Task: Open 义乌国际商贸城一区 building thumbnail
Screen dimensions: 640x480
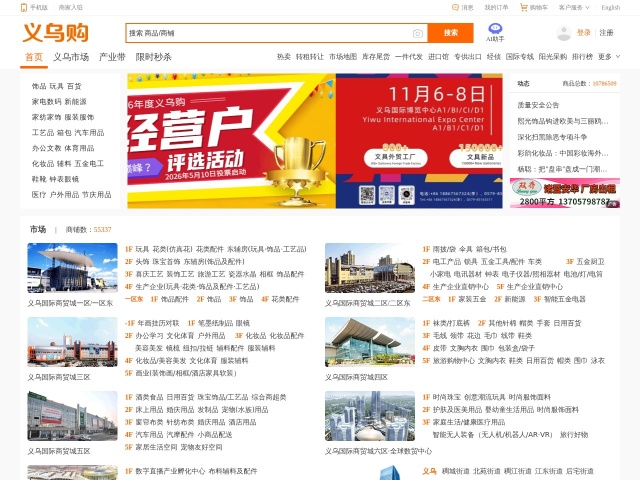Action: (72, 268)
